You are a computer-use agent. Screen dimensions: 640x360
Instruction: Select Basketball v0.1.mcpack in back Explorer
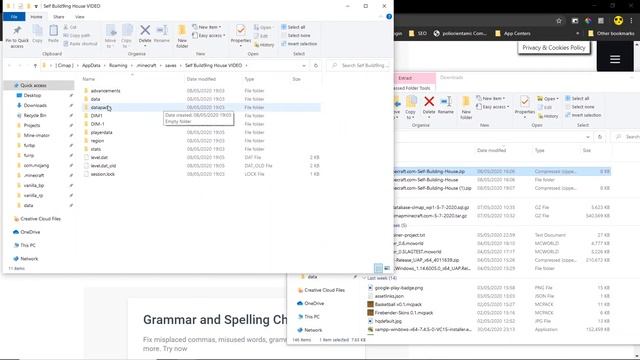(x=398, y=304)
